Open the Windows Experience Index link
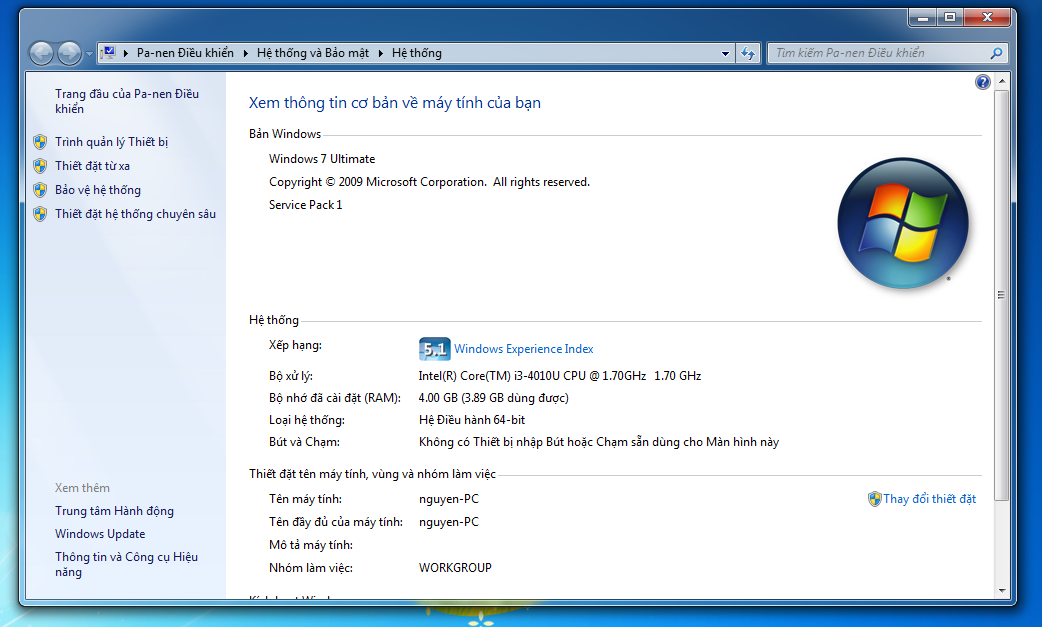The height and width of the screenshot is (627, 1042). tap(524, 349)
